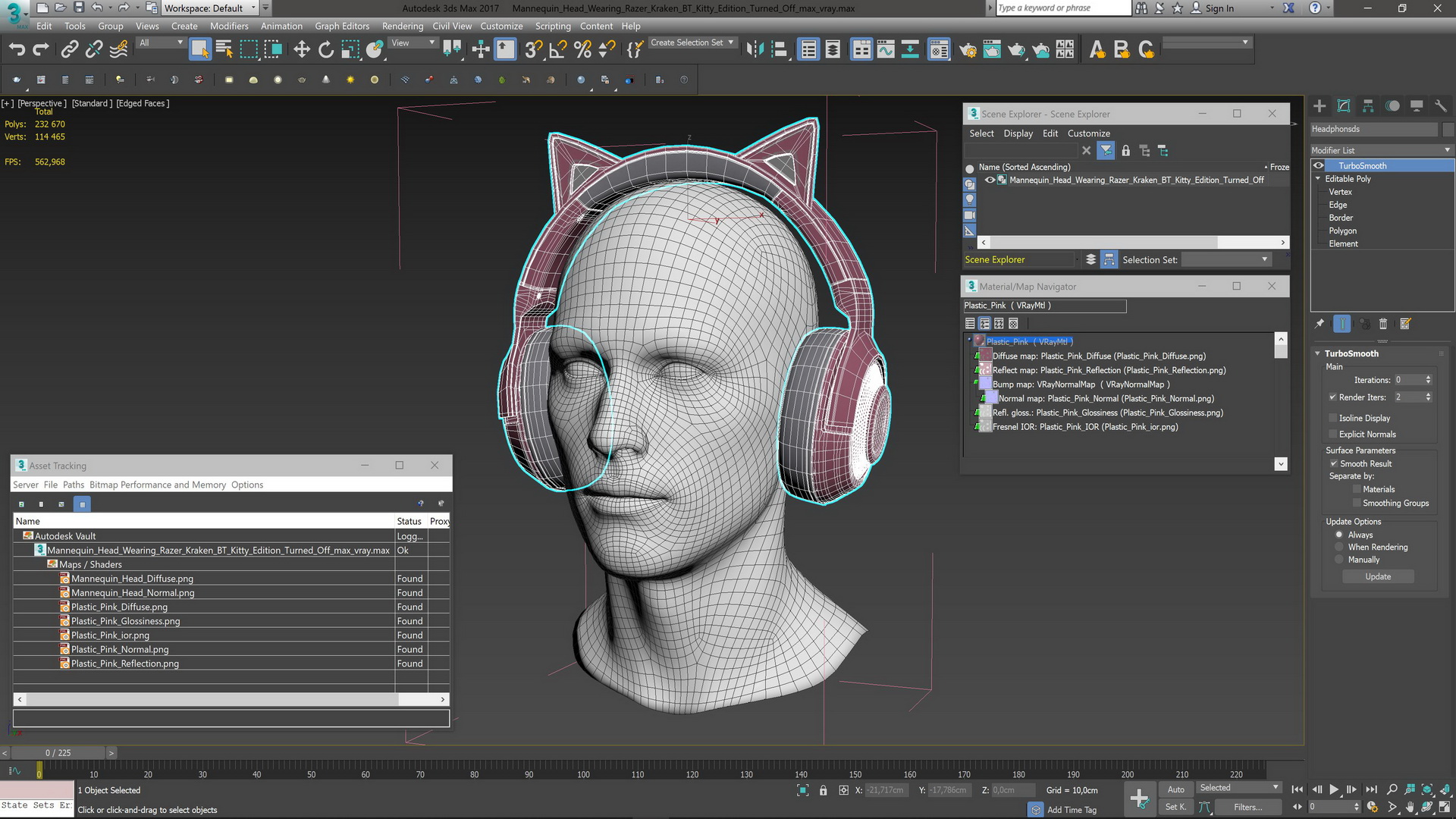Open the Layer Explorer toolbar icon
This screenshot has height=819, width=1456.
pyautogui.click(x=833, y=50)
